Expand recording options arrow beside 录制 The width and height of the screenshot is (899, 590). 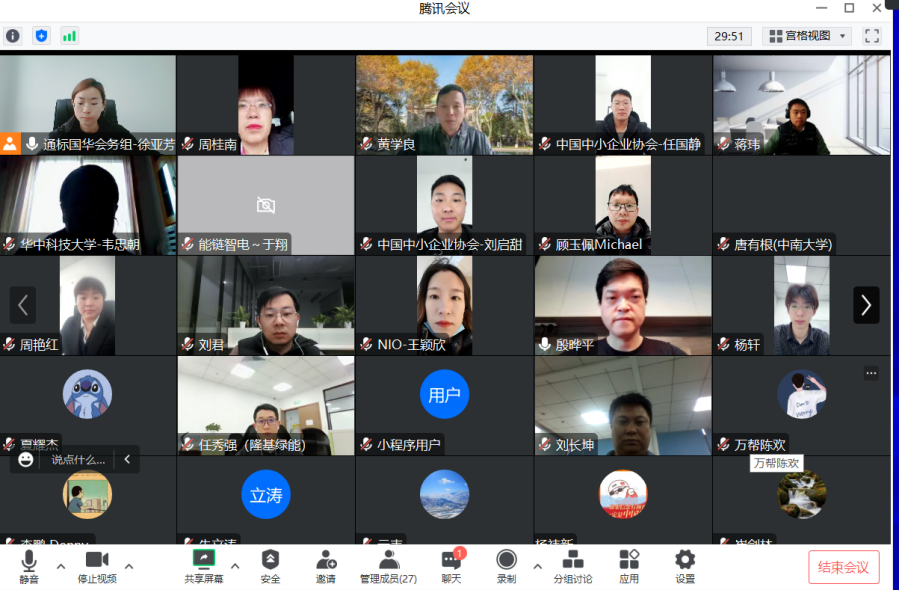pyautogui.click(x=537, y=566)
